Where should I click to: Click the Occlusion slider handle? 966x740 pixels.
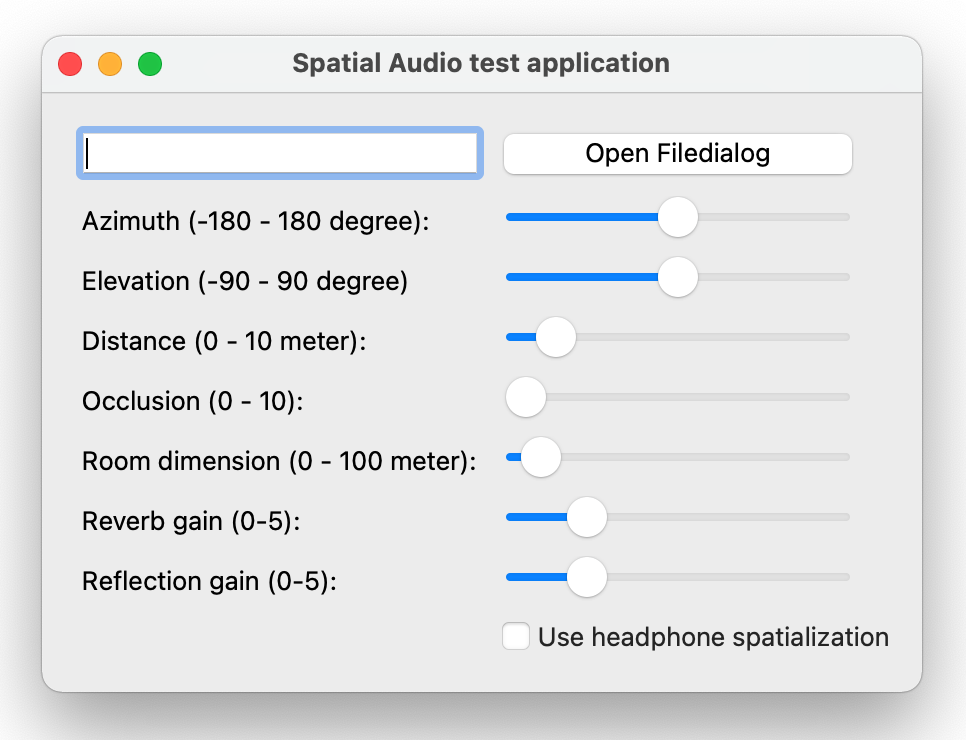tap(526, 397)
